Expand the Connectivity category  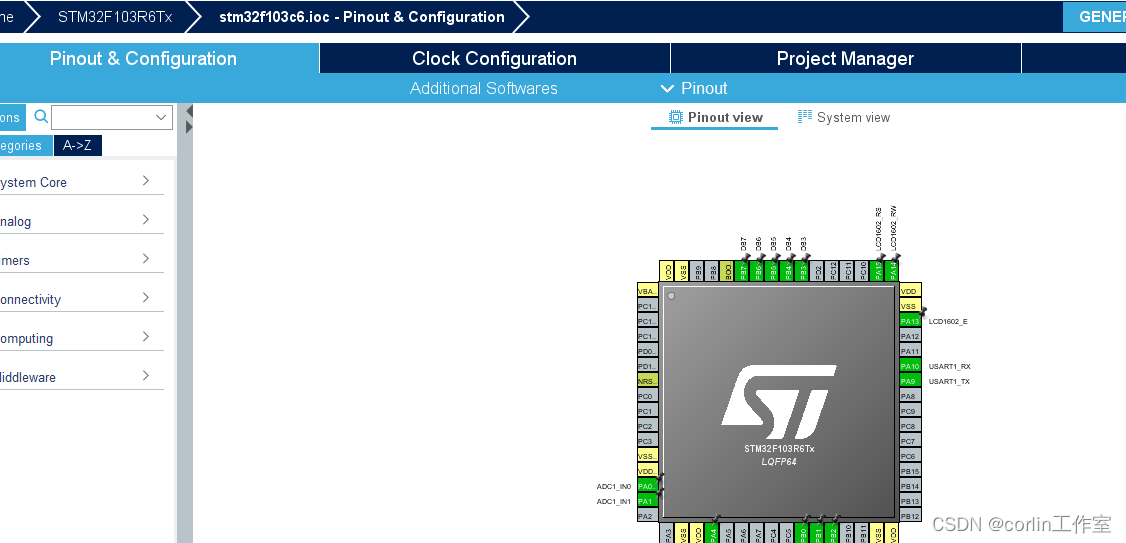pos(80,299)
